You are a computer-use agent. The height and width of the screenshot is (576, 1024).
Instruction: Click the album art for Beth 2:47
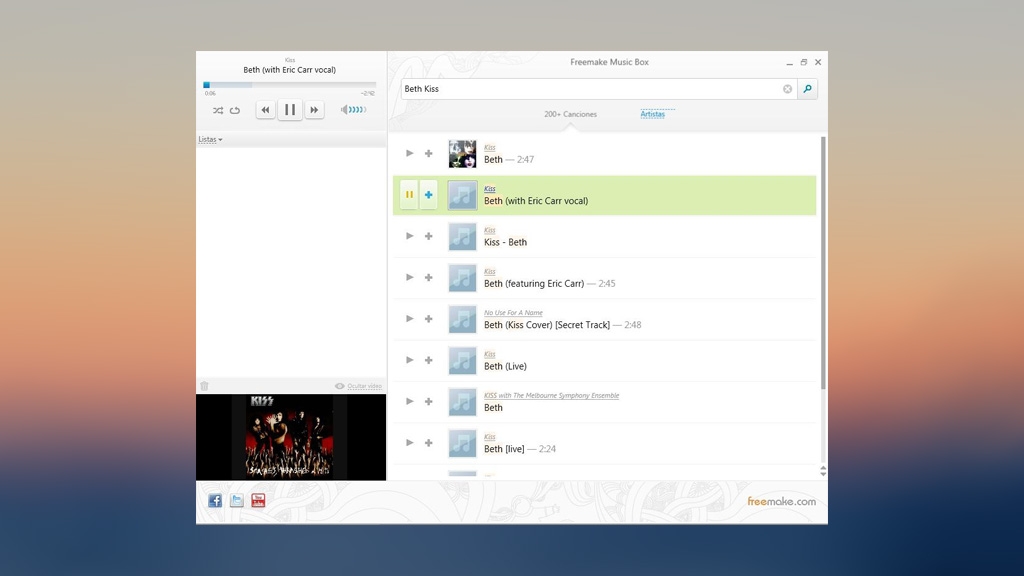pyautogui.click(x=462, y=153)
